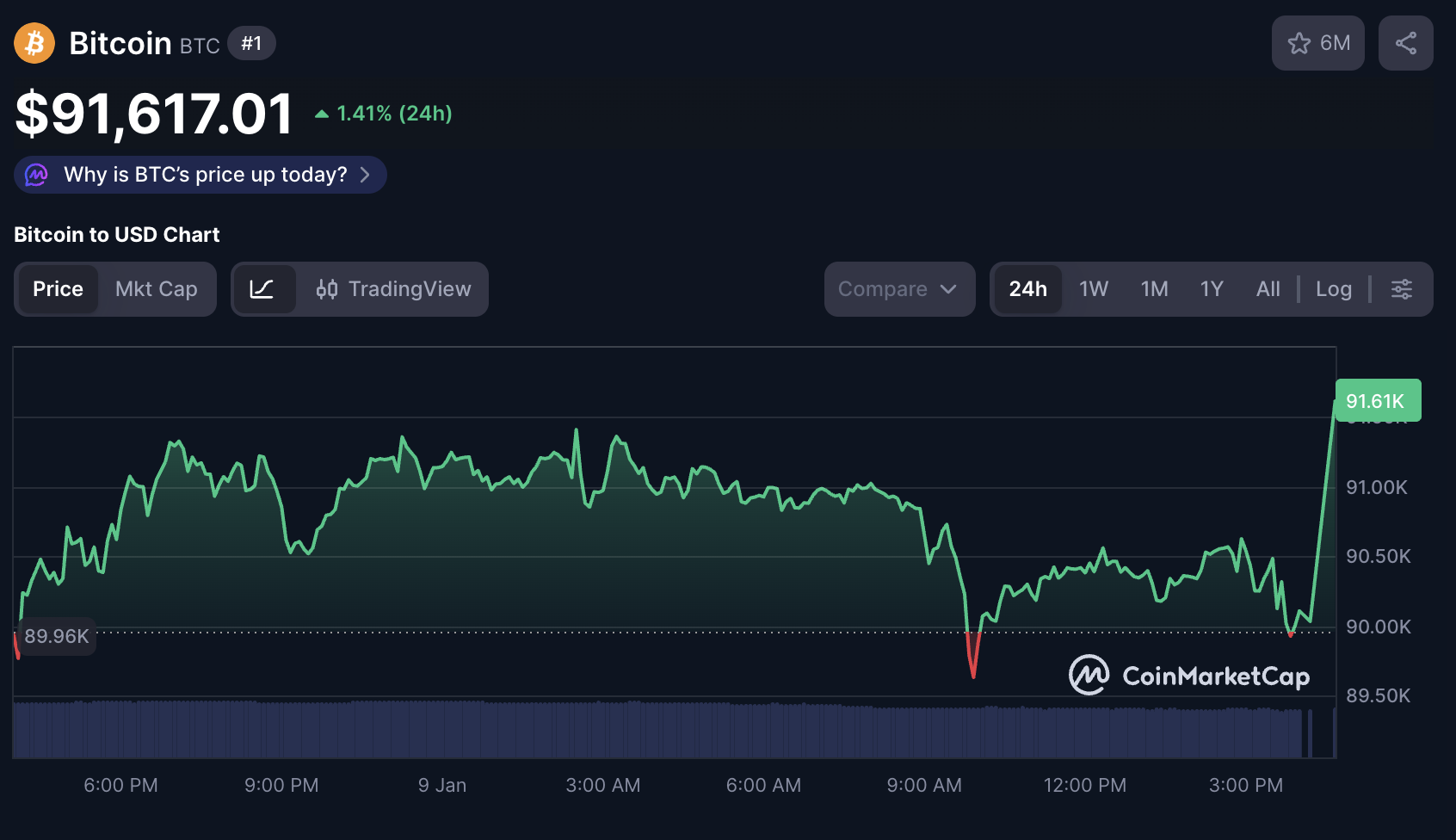Select the line chart style icon
The height and width of the screenshot is (840, 1456).
click(265, 289)
